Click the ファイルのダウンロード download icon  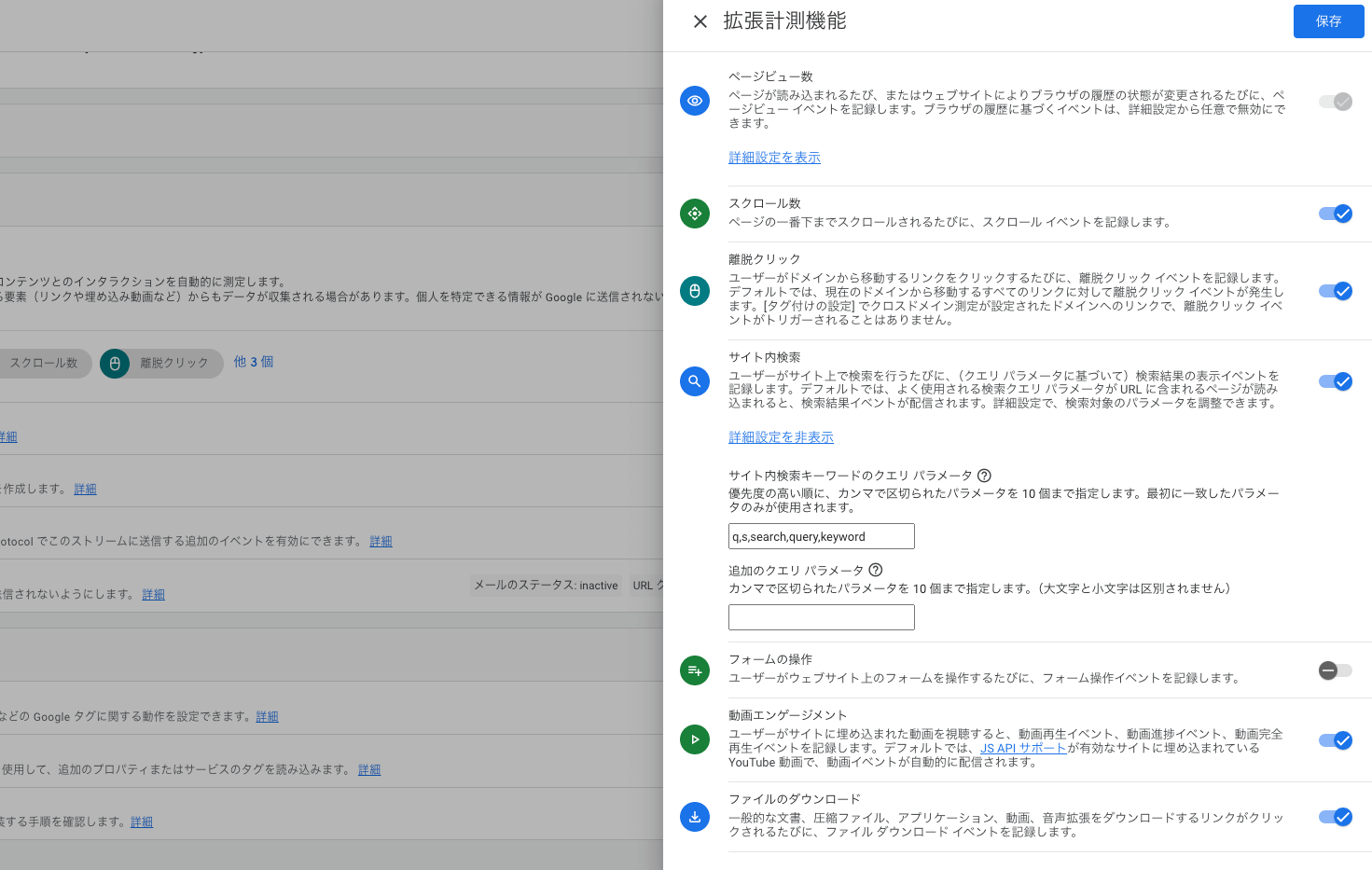point(695,817)
